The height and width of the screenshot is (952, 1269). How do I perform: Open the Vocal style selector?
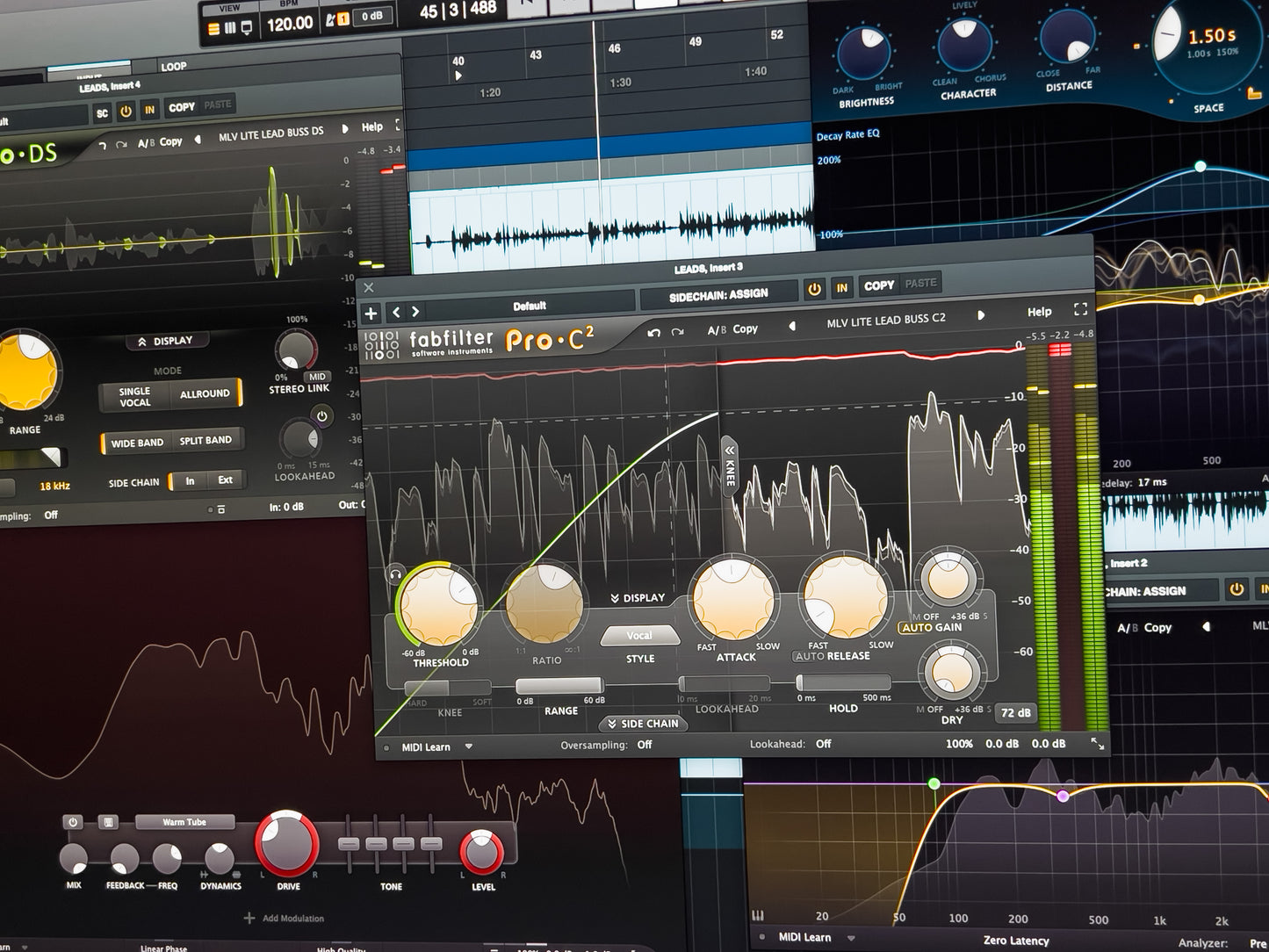coord(639,636)
